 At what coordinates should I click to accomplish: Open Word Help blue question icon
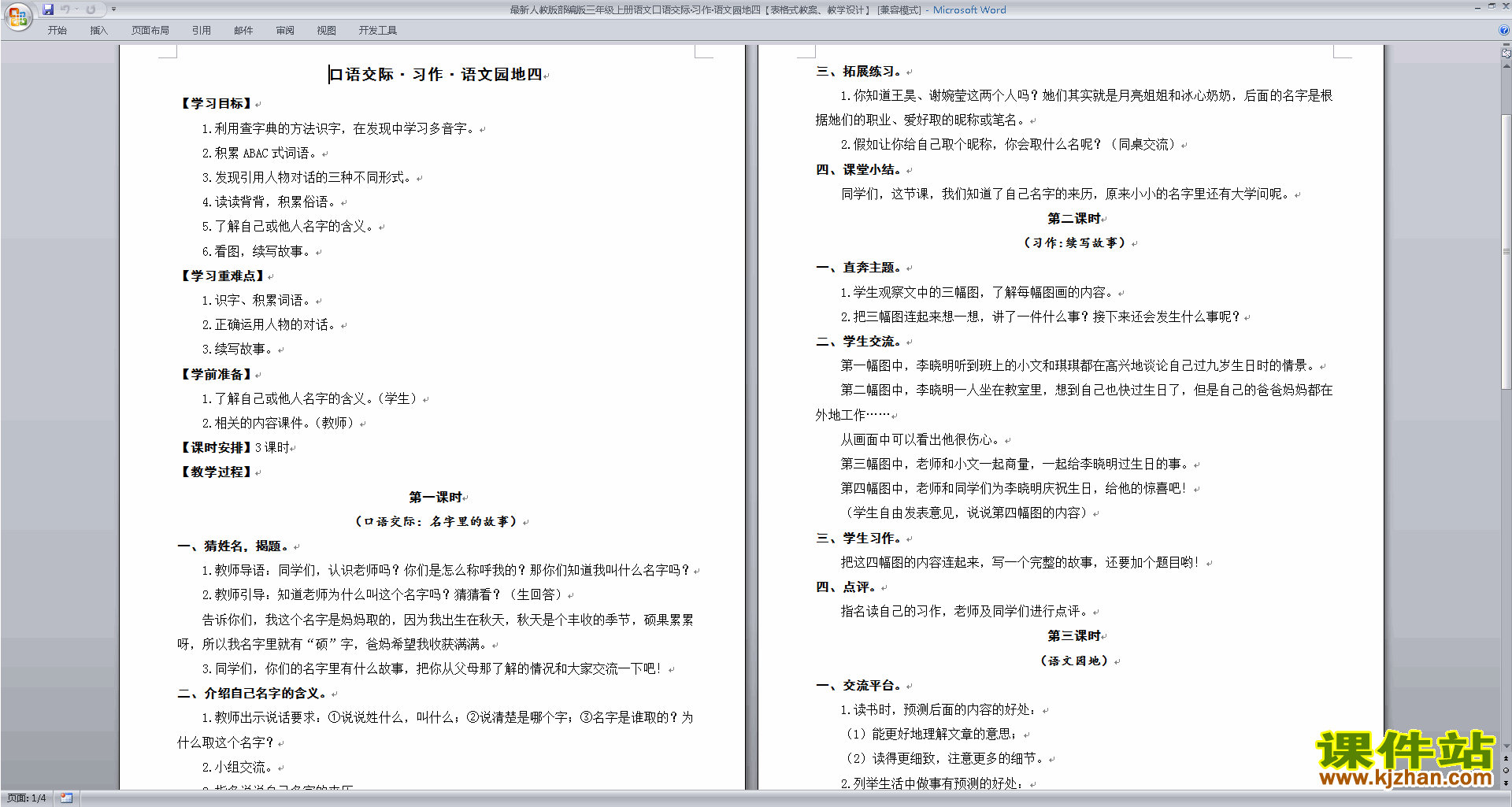1504,30
